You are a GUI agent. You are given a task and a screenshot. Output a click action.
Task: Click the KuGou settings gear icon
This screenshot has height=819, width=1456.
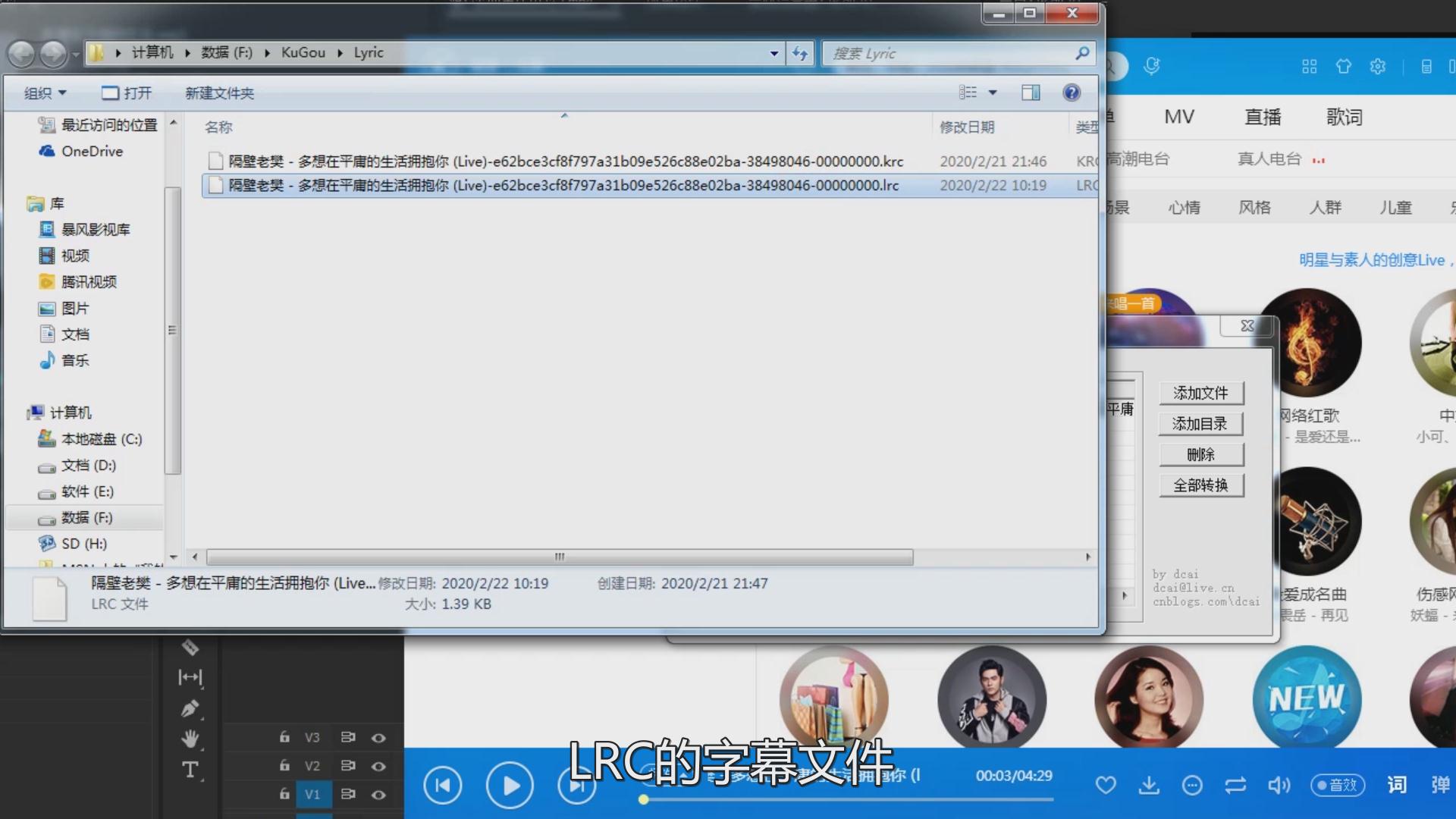[x=1378, y=66]
